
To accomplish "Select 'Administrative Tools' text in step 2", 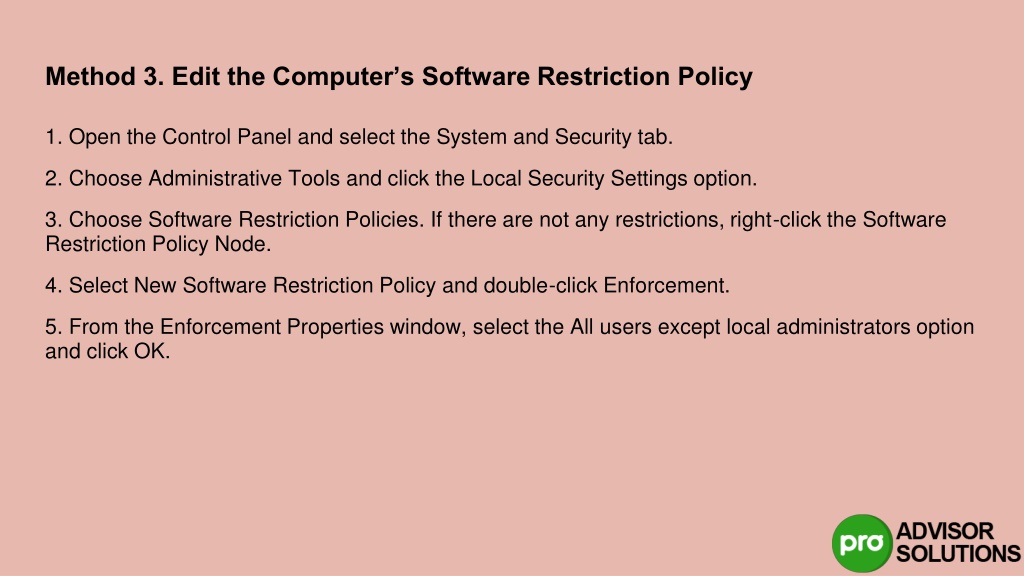I will point(244,178).
